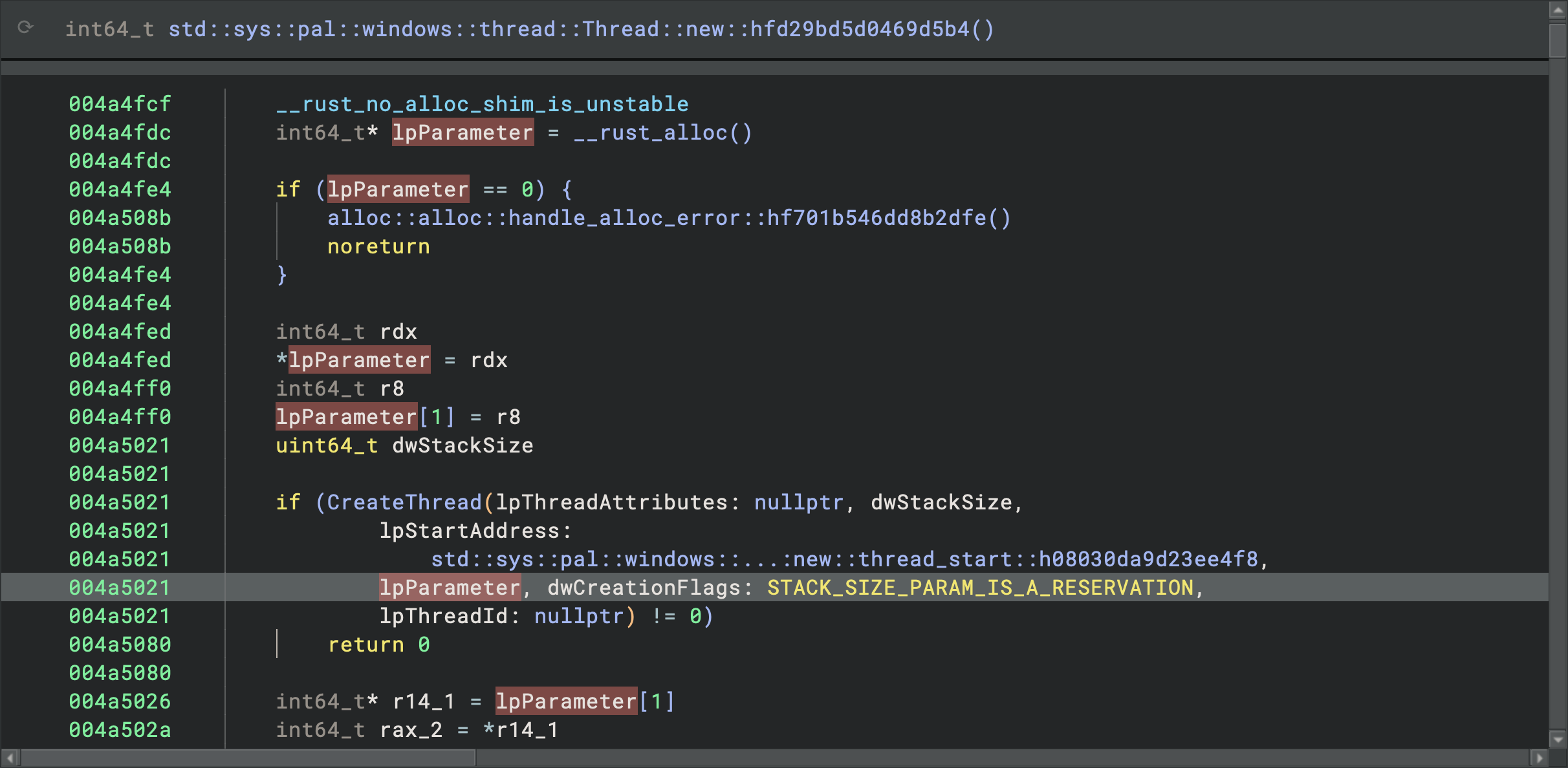Click the refresh icon beside function signature
Screen dimensions: 1568x768
[x=25, y=28]
